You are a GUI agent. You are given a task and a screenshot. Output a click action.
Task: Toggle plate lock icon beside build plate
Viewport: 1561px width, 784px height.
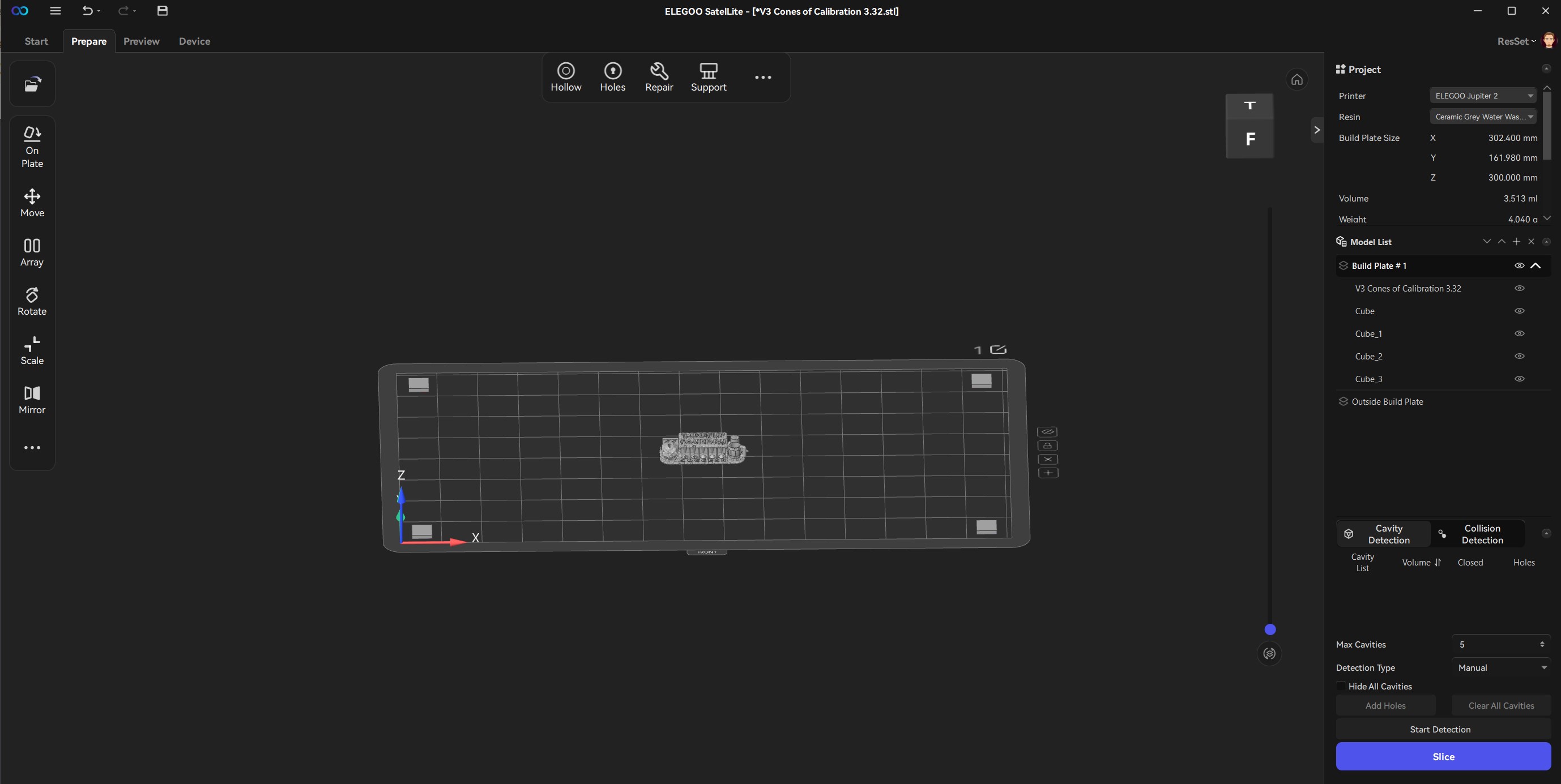coord(1048,445)
